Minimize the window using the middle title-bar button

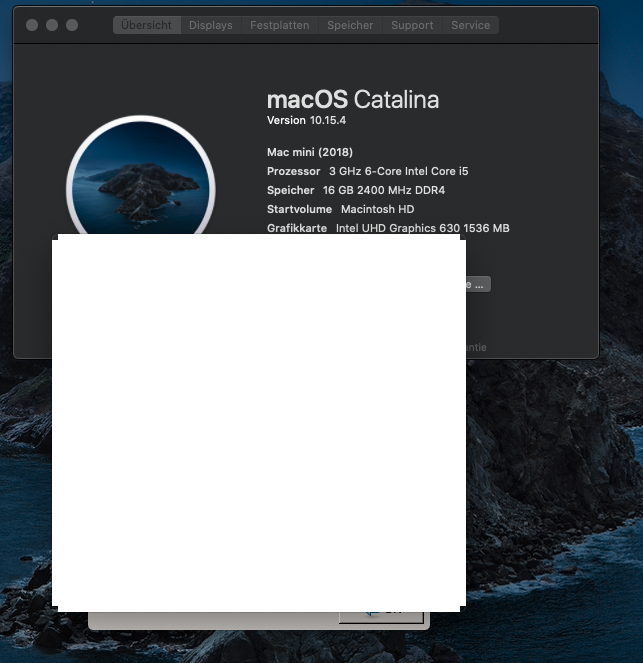point(52,25)
